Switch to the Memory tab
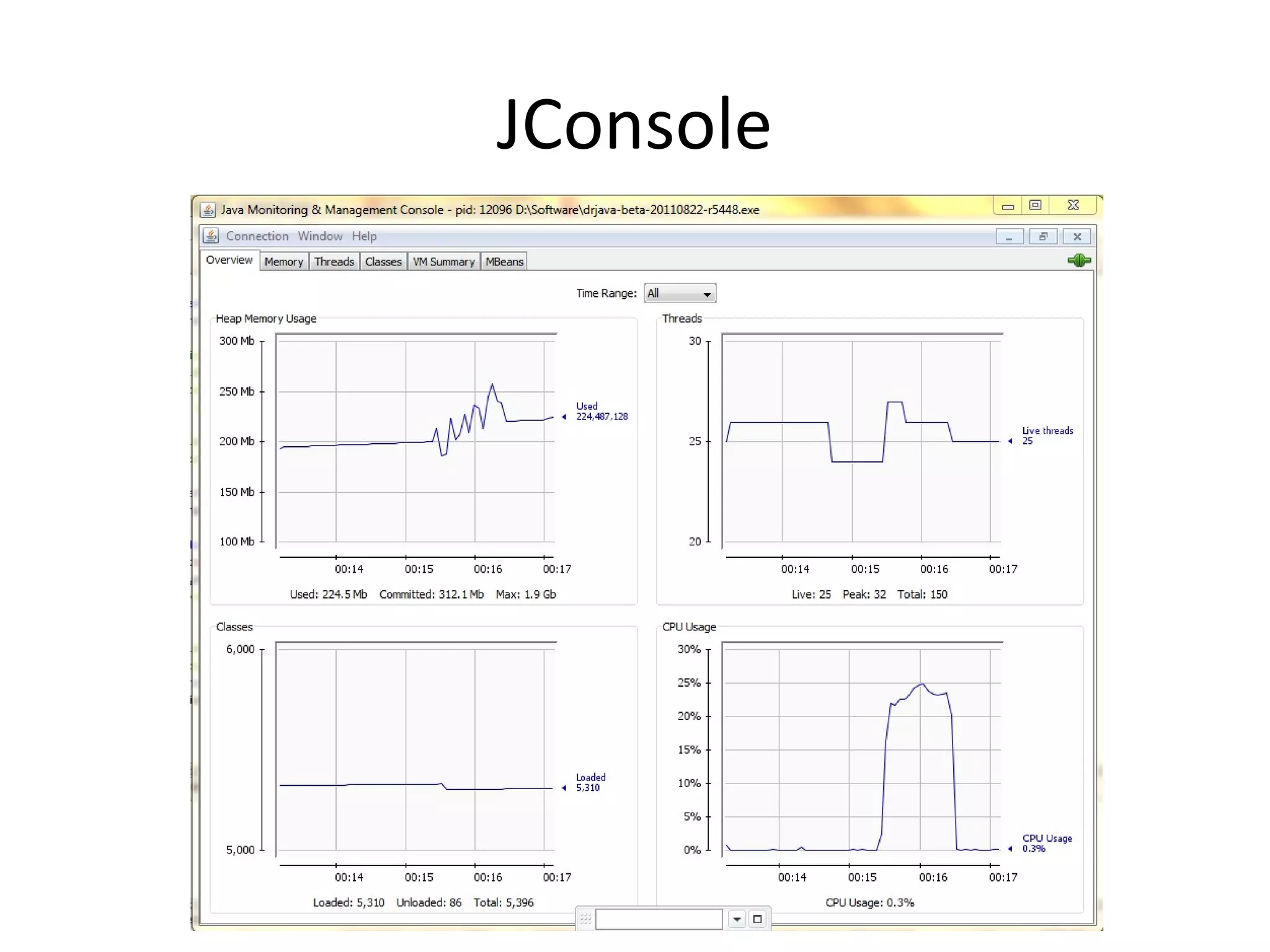Screen dimensions: 1270x952 coord(283,262)
